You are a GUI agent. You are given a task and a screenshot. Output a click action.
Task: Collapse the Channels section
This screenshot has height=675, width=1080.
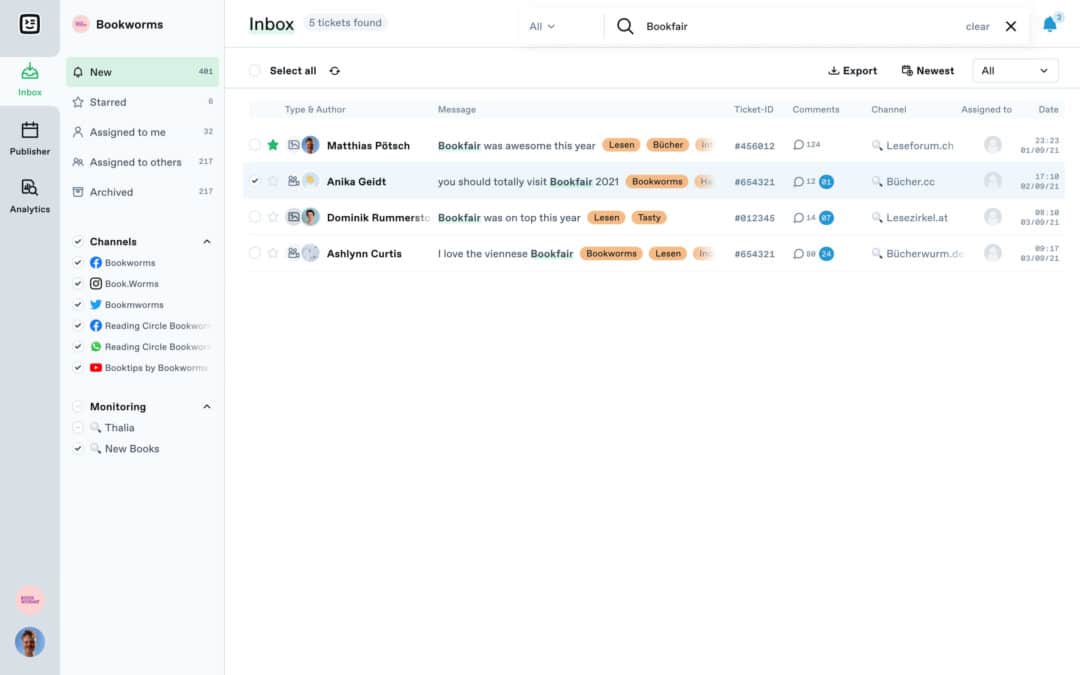(x=207, y=242)
